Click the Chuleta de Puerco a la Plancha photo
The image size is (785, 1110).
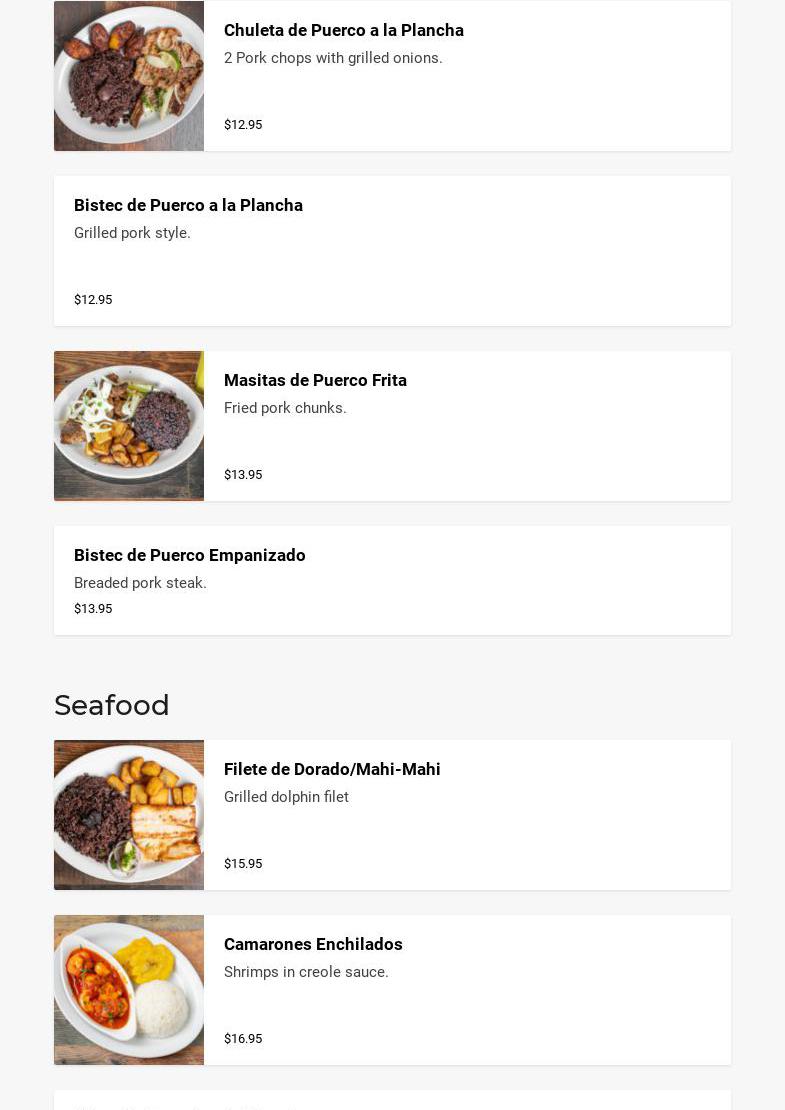pyautogui.click(x=129, y=76)
